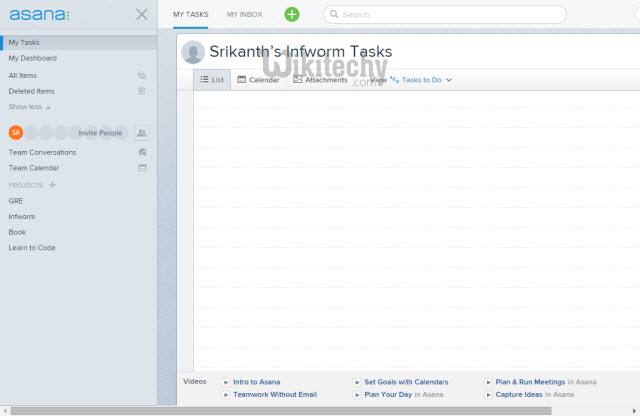Open the Teamwork Without Email video link
This screenshot has height=416, width=640.
tap(275, 395)
